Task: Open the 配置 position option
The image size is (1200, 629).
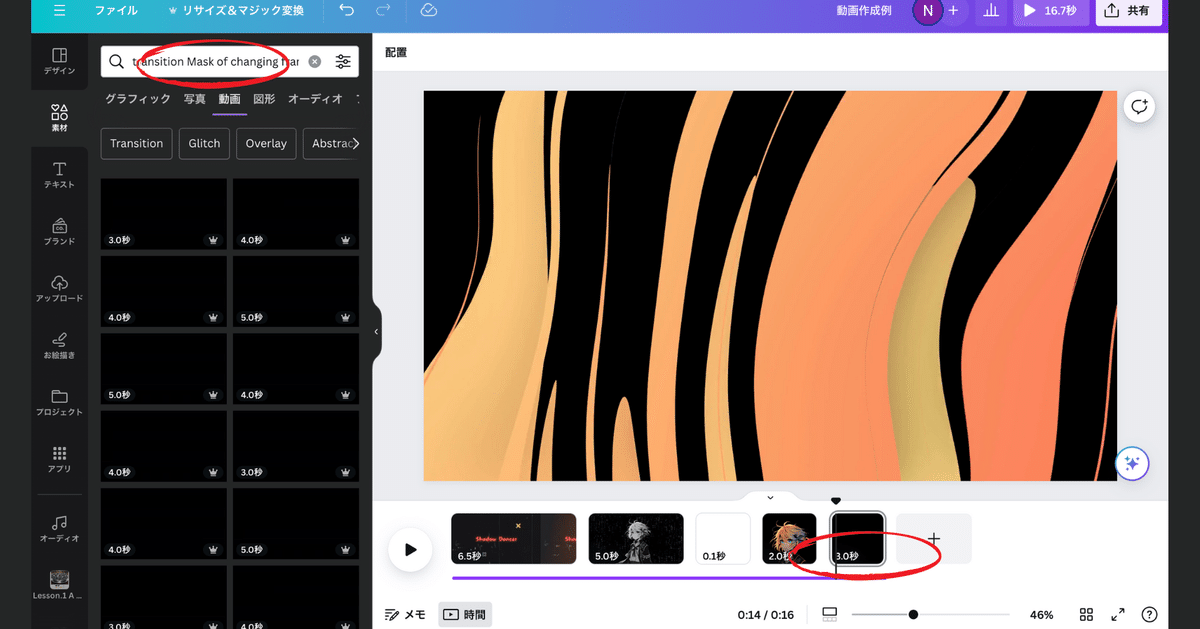Action: click(x=396, y=52)
